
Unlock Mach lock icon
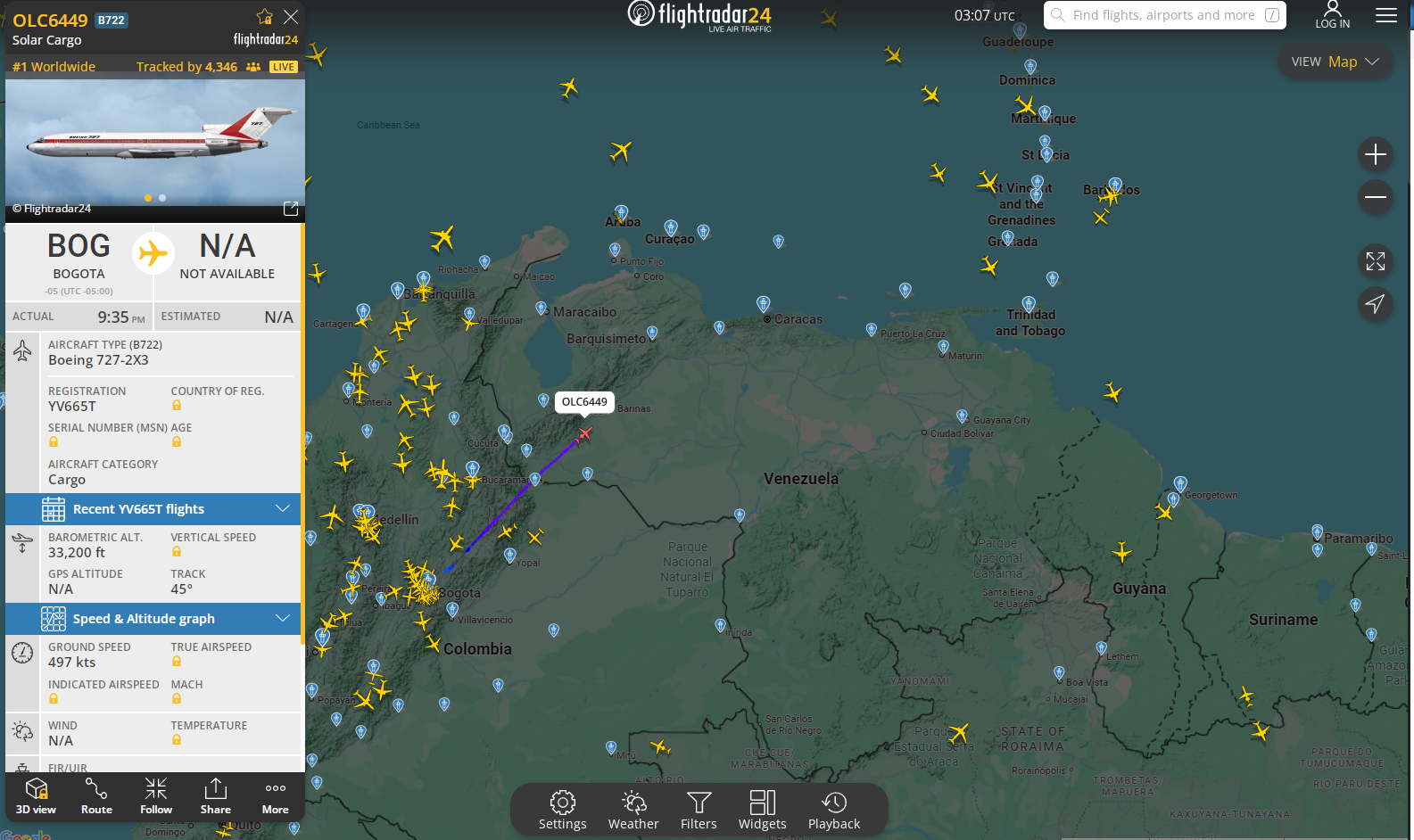click(x=177, y=699)
